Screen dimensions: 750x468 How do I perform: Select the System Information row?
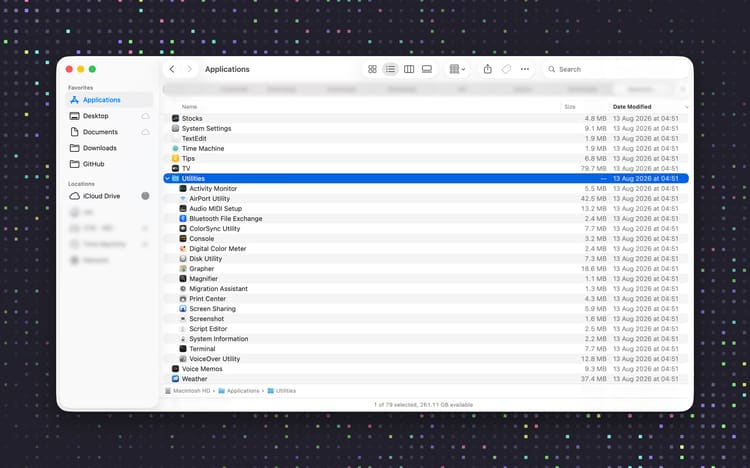pyautogui.click(x=426, y=339)
